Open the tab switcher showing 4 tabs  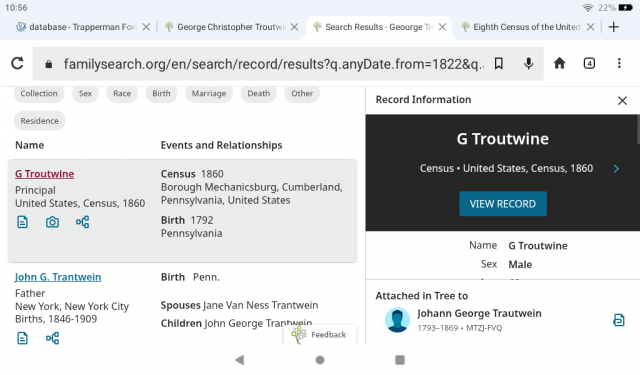pos(589,63)
